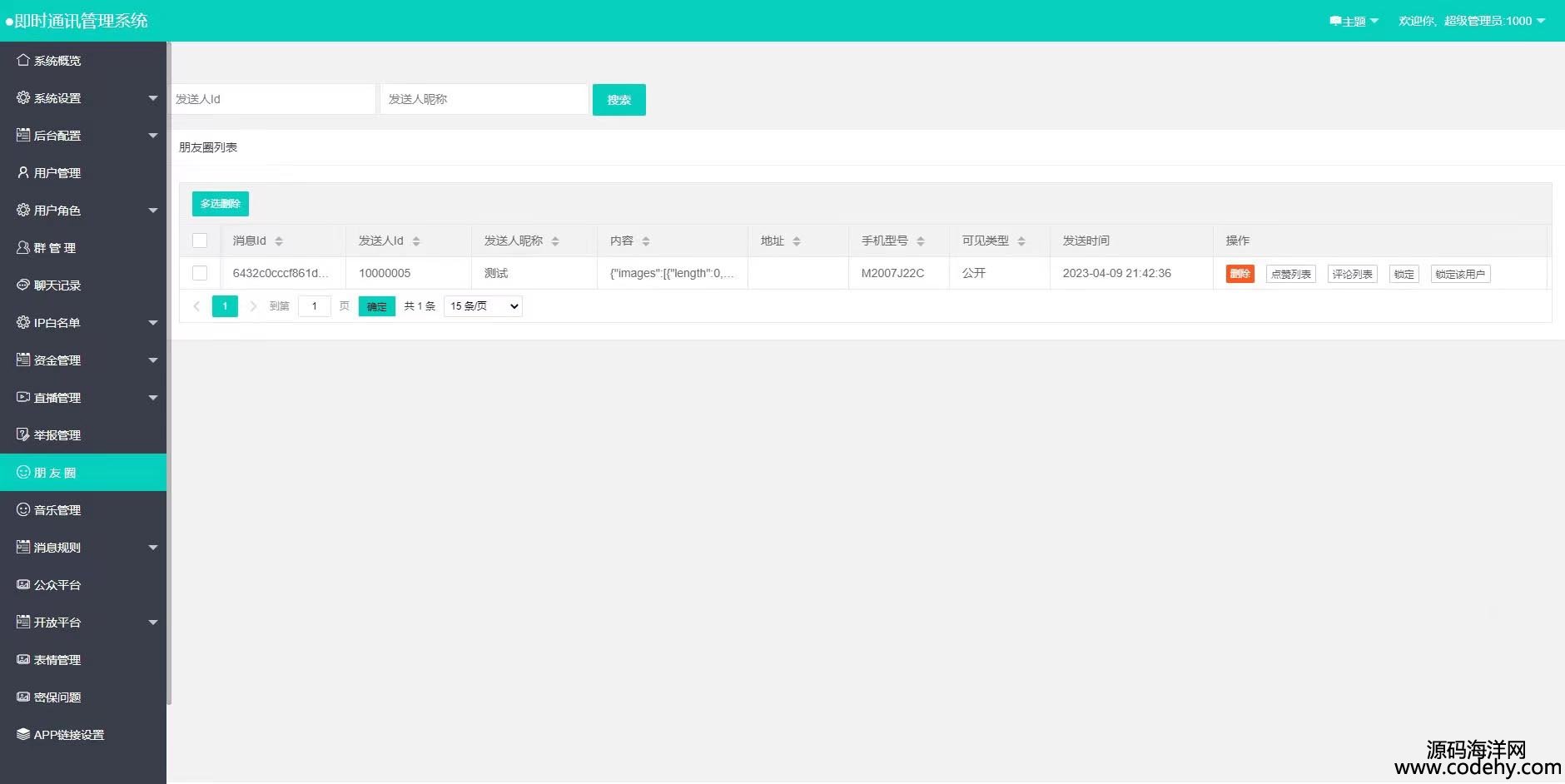
Task: Click the 多选删除 batch delete button
Action: 221,204
